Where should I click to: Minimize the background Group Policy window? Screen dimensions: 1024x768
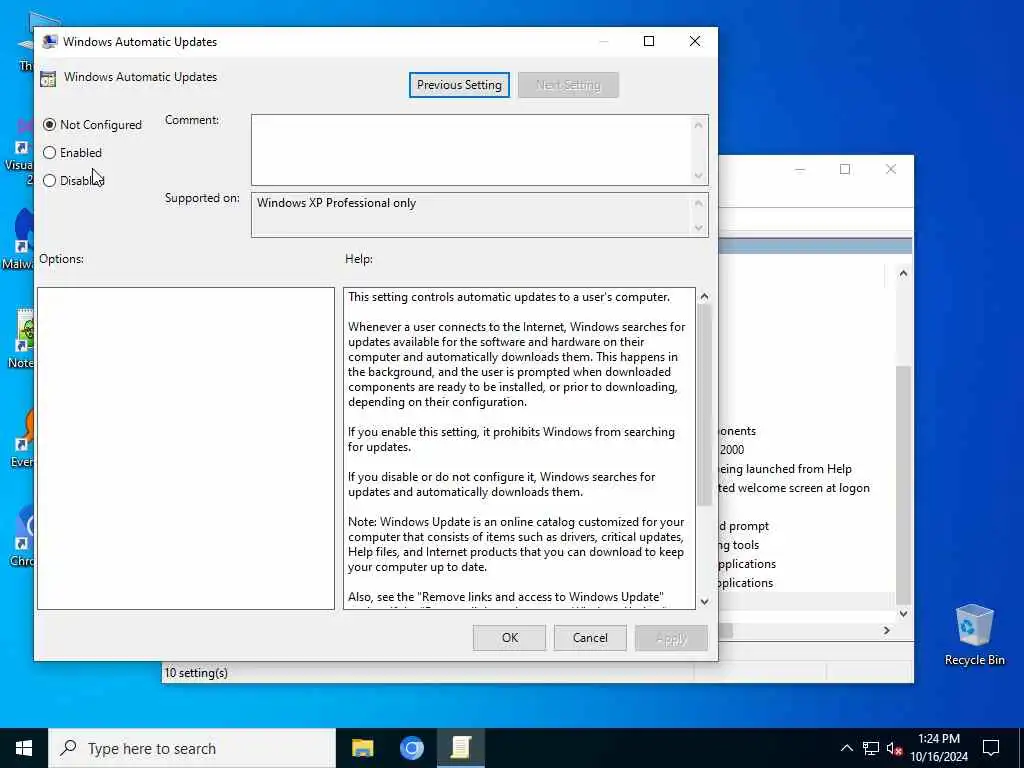[800, 170]
